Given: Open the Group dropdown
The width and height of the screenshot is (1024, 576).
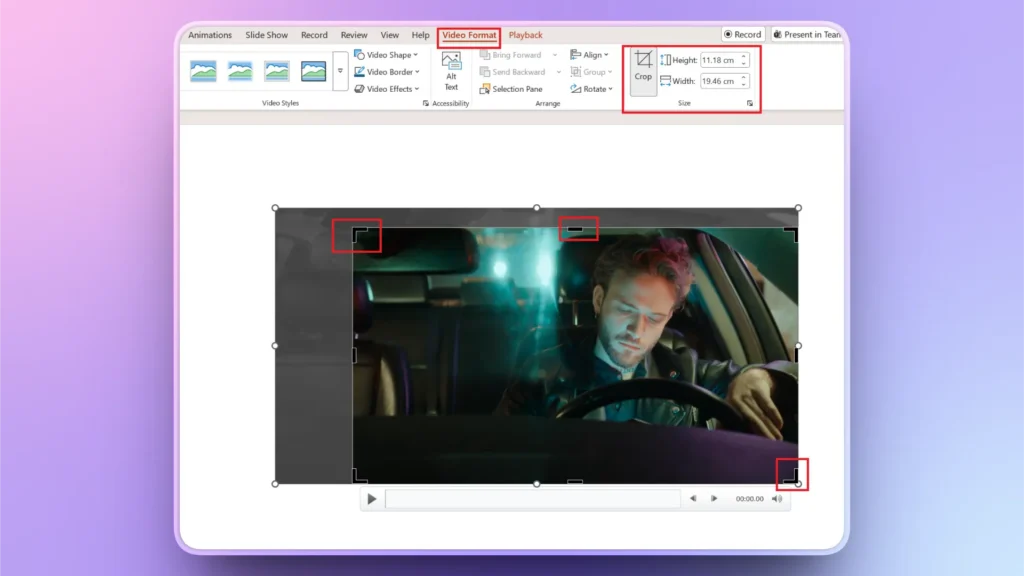Looking at the screenshot, I should pyautogui.click(x=591, y=72).
